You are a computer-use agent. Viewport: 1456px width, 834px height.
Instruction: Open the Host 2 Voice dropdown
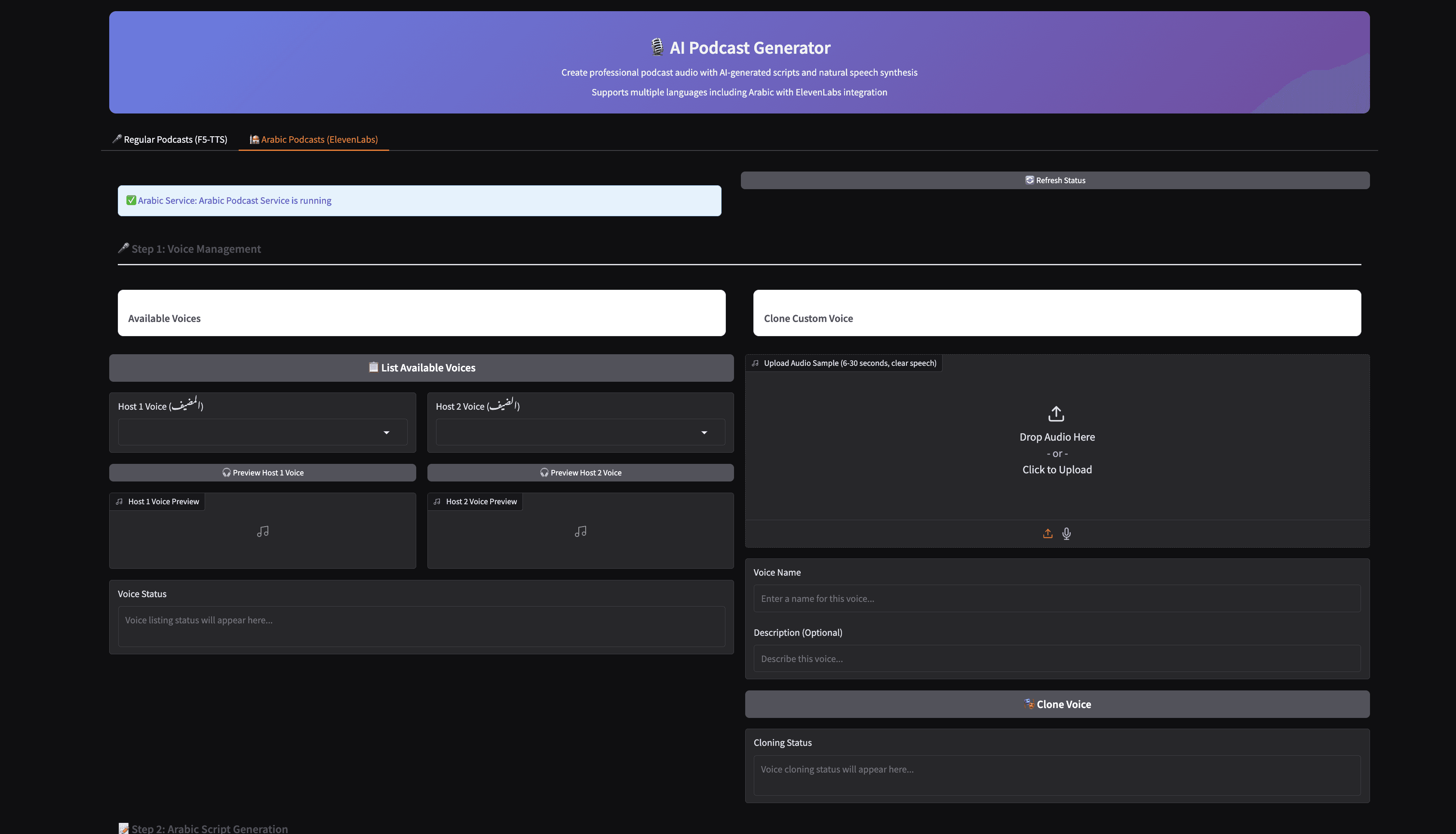tap(580, 432)
